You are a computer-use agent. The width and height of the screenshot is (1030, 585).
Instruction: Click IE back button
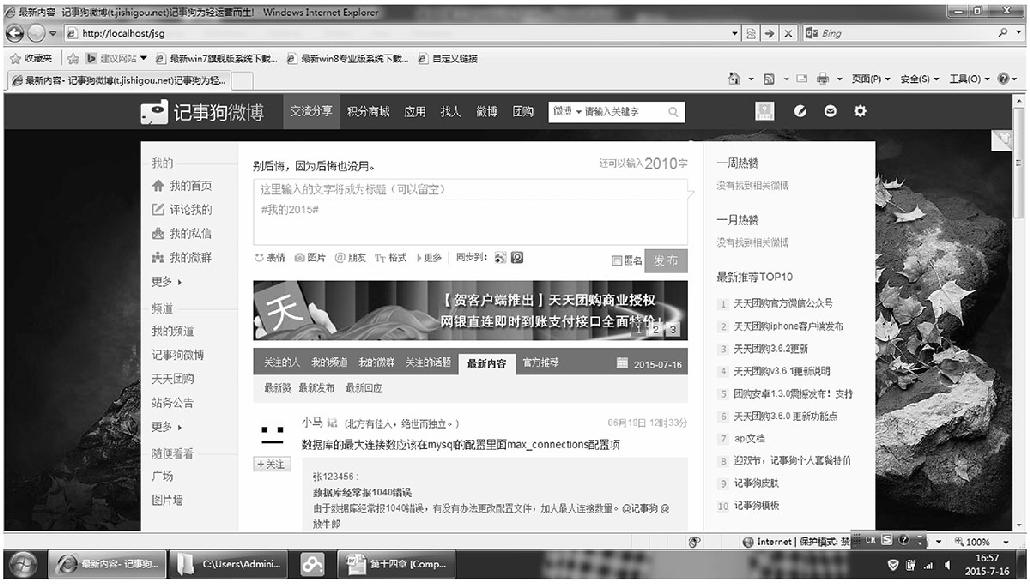[x=14, y=33]
